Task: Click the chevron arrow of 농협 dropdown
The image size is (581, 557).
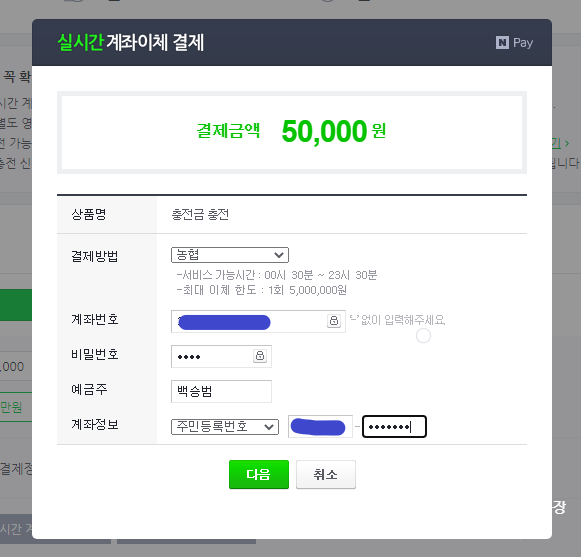Action: pyautogui.click(x=279, y=255)
